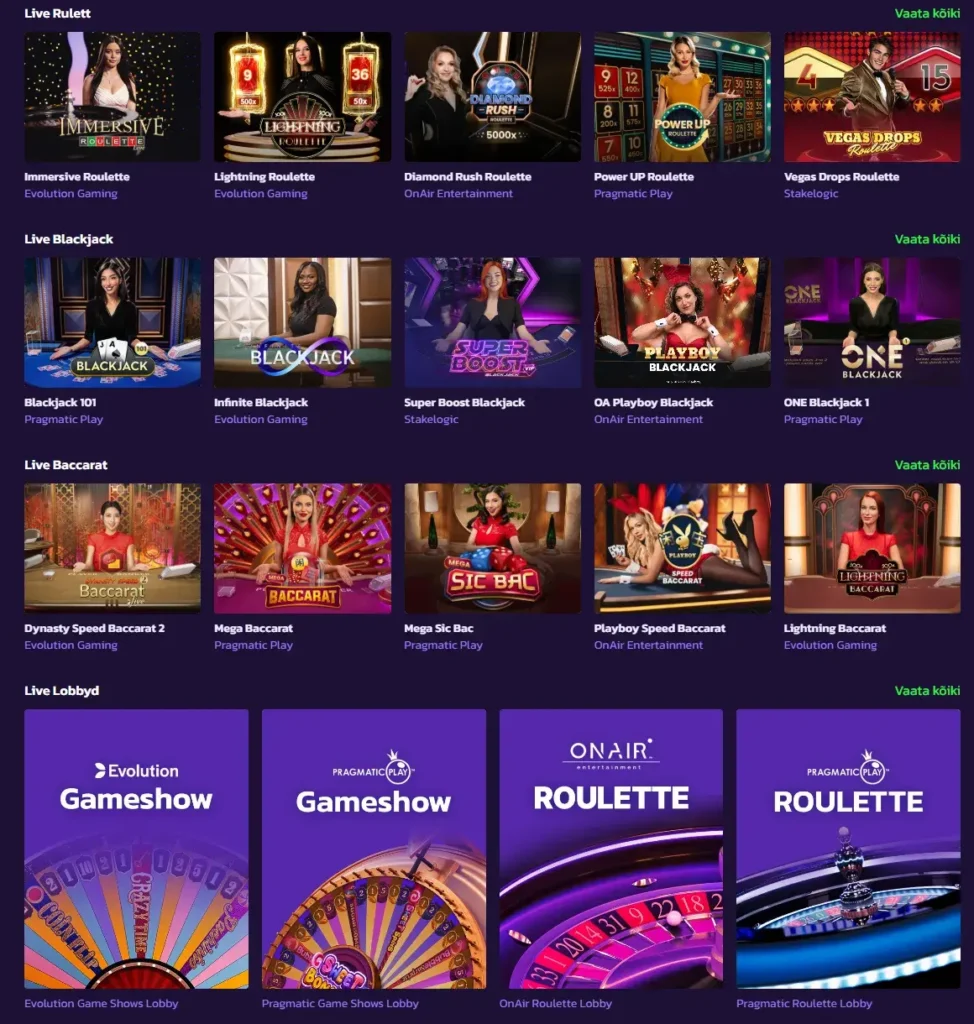Open Blackjack 101 game thumbnail
The height and width of the screenshot is (1024, 974).
click(112, 323)
